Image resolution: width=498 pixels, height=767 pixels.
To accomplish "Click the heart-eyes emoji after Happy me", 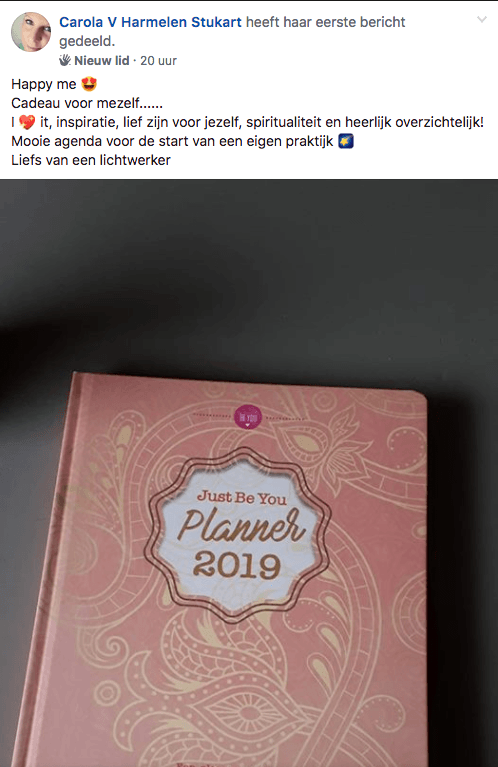I will (x=89, y=84).
